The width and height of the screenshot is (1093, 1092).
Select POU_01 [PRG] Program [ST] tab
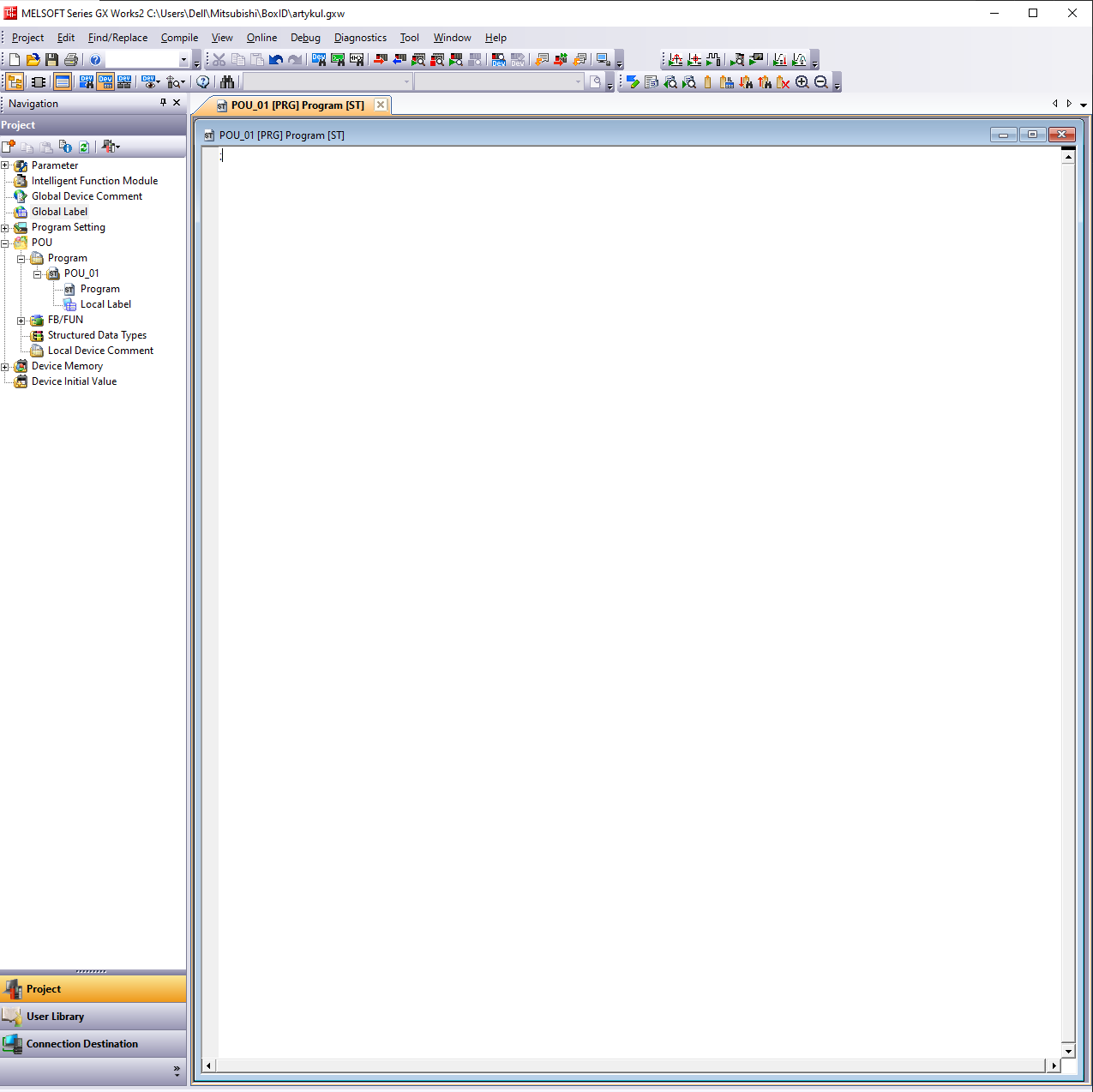pos(297,105)
